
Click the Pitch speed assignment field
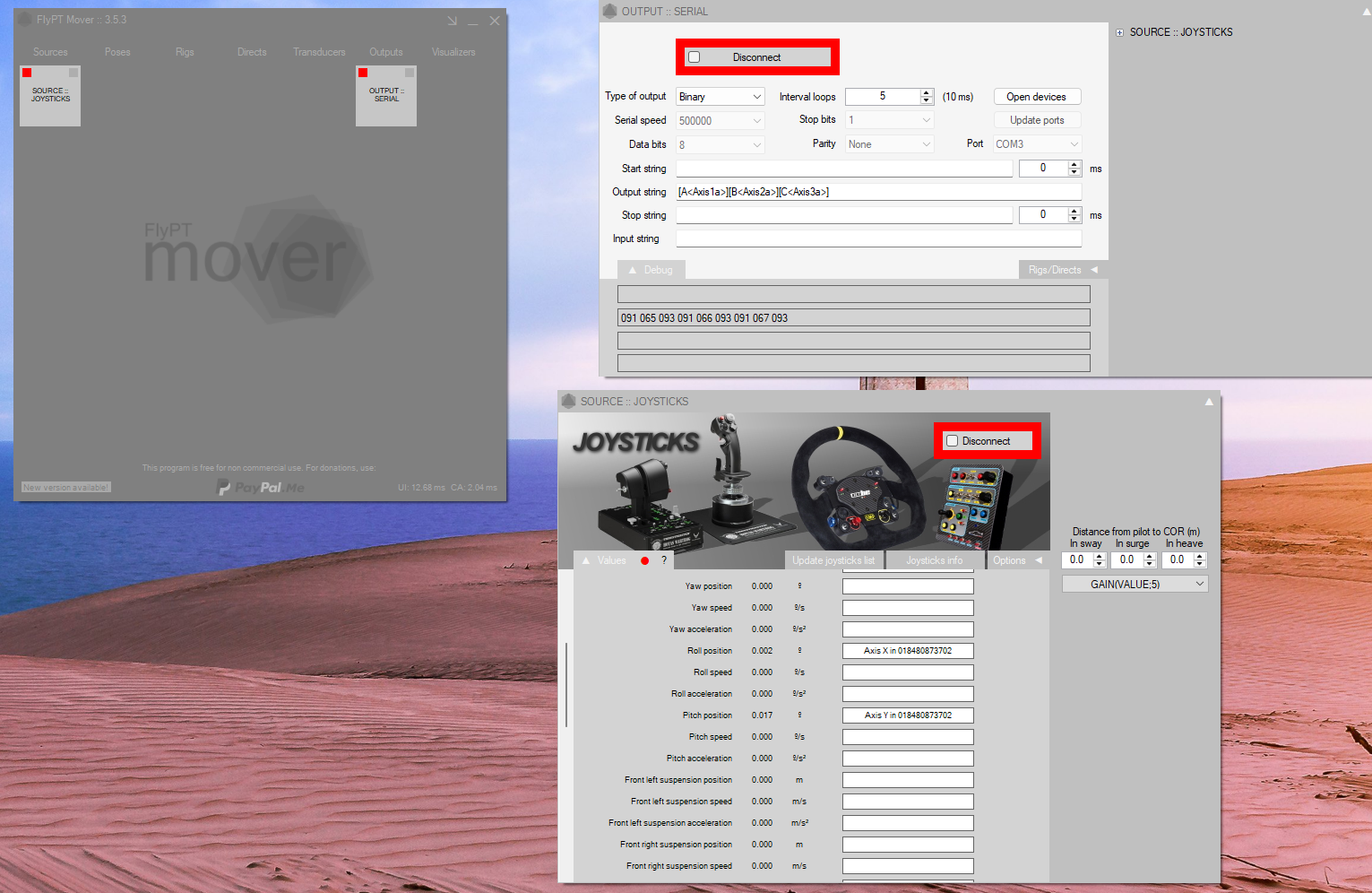pyautogui.click(x=908, y=737)
